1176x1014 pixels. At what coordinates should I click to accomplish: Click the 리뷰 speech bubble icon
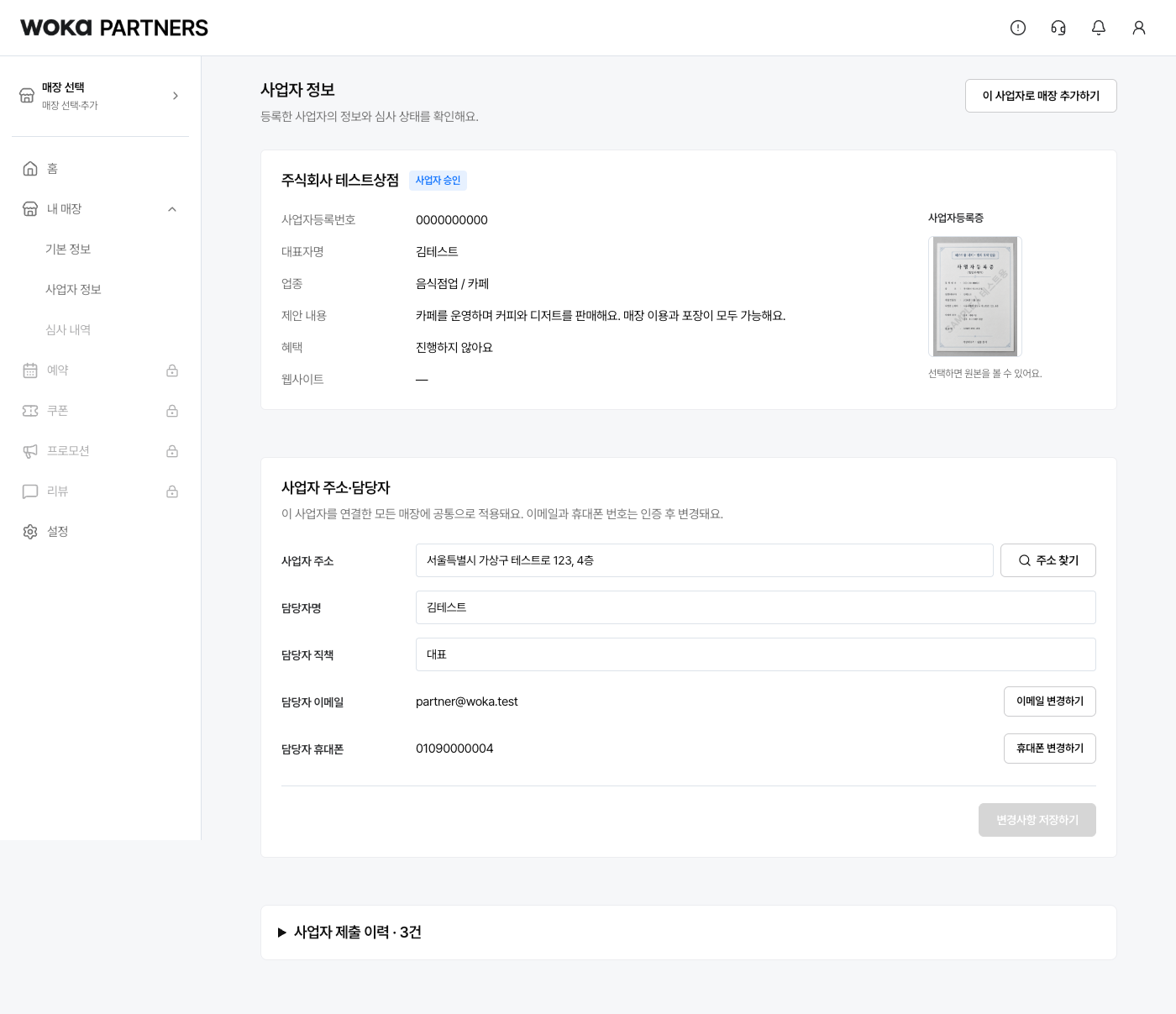(x=30, y=491)
